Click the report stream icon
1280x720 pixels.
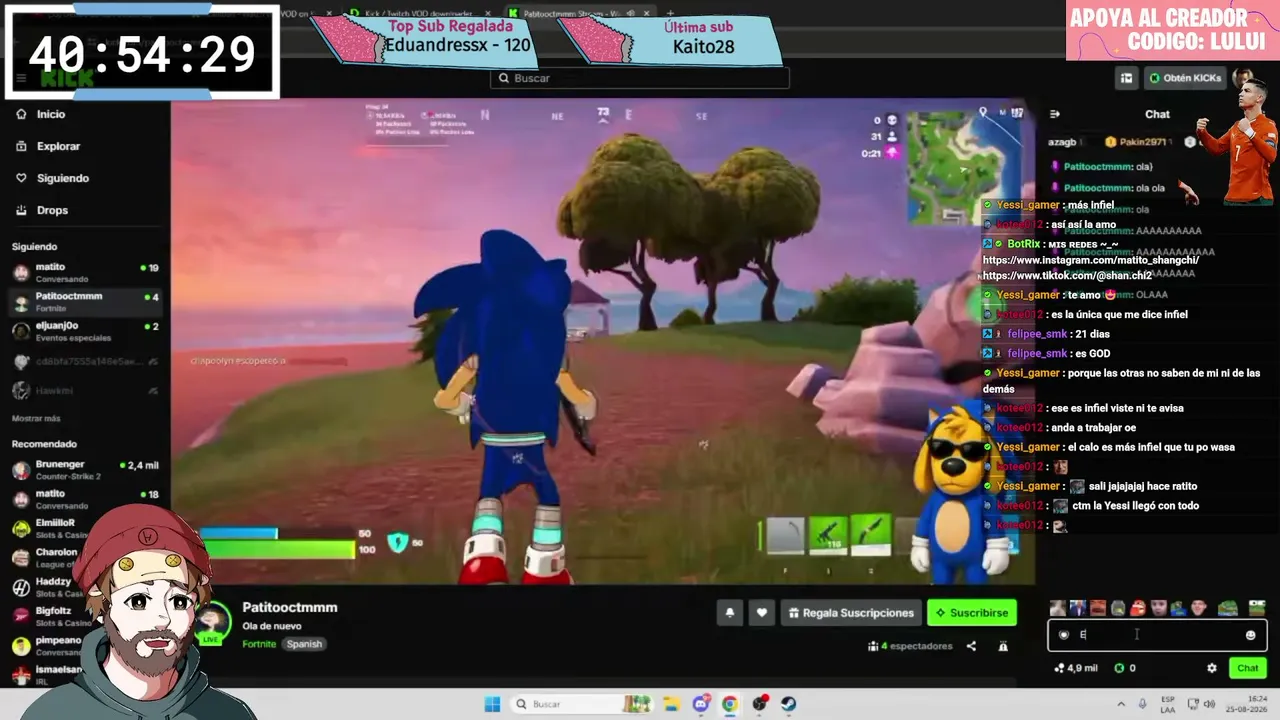pos(1003,646)
